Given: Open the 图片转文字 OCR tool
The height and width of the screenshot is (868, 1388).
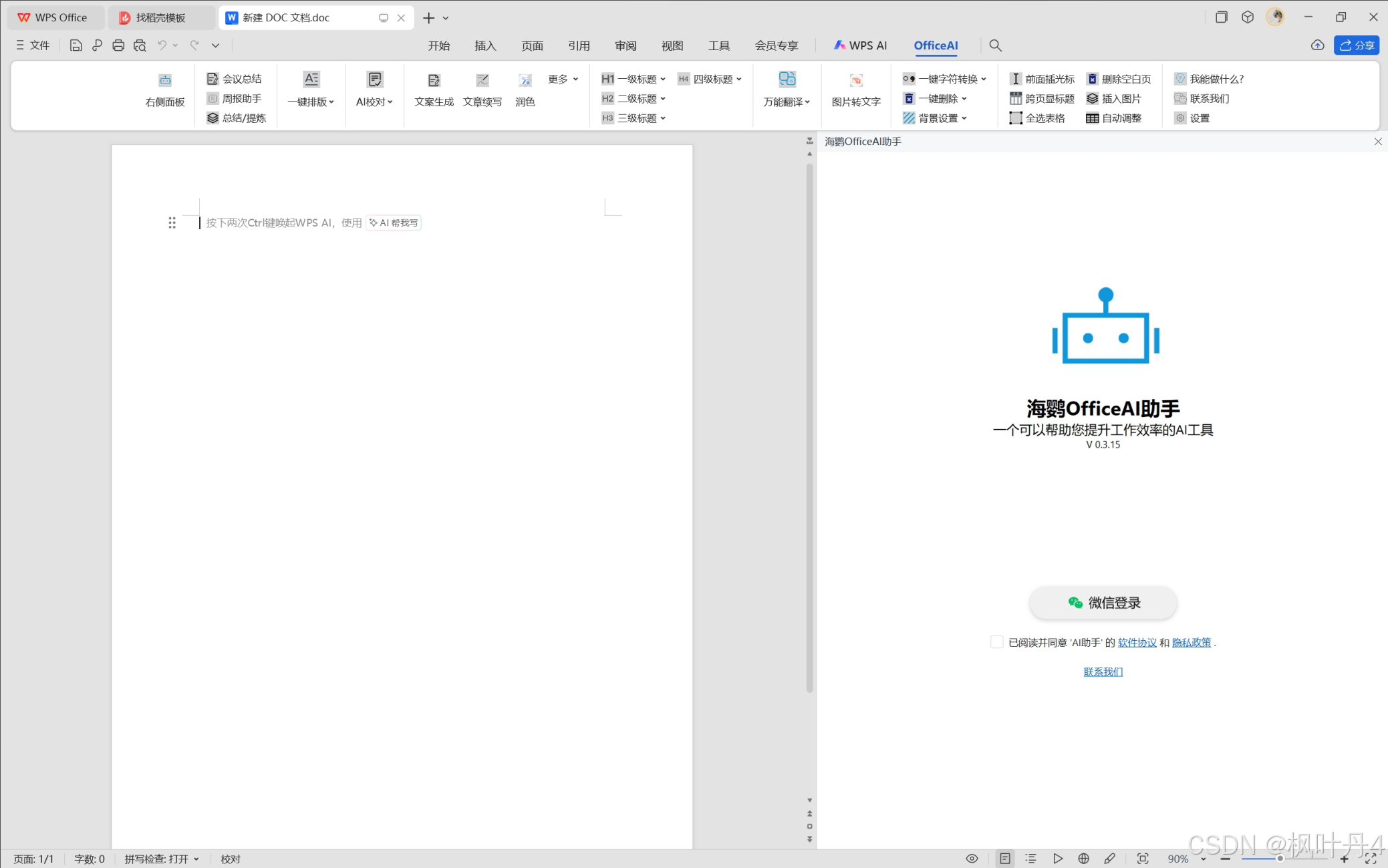Looking at the screenshot, I should tap(855, 81).
